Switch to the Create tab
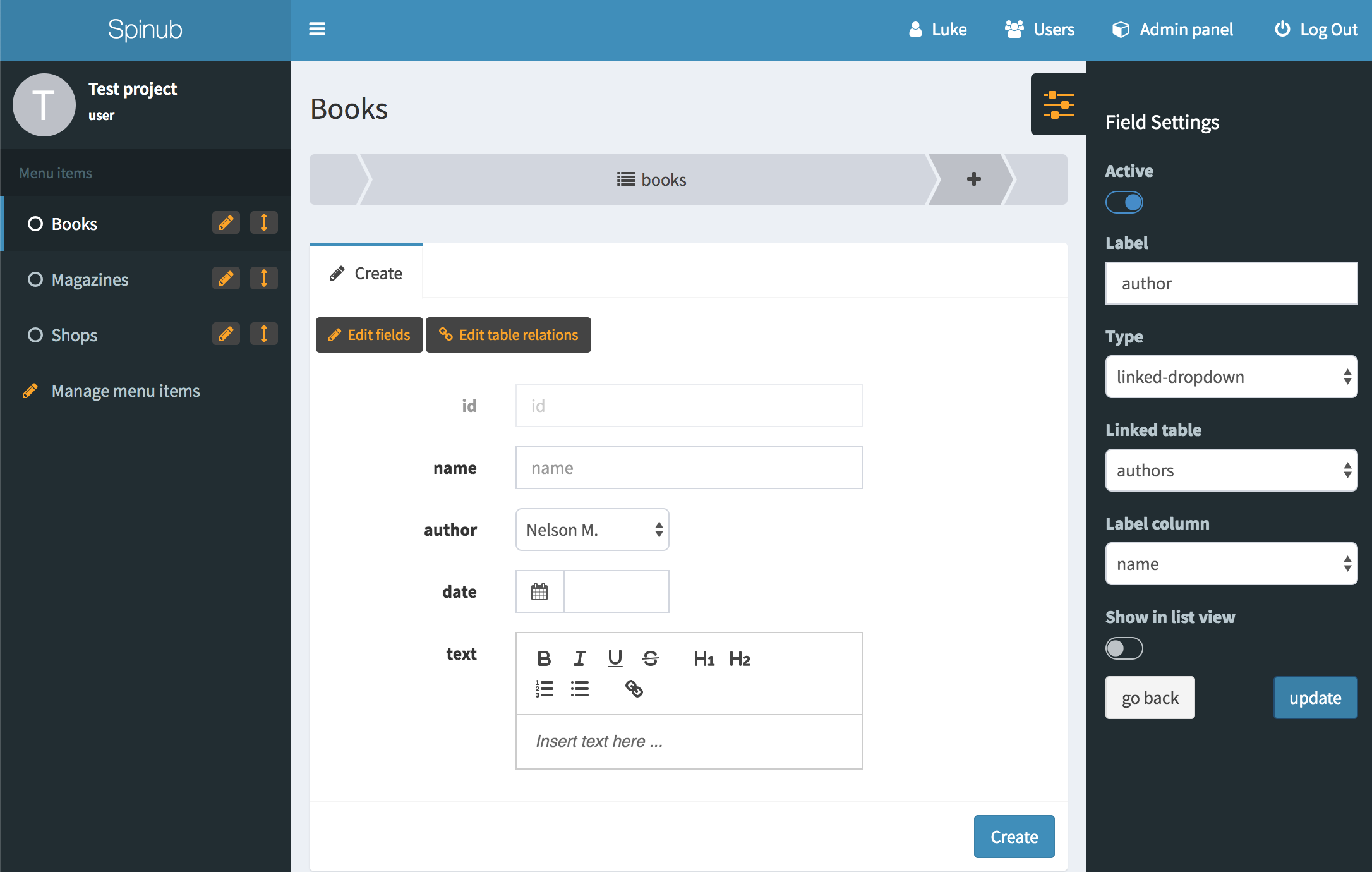 tap(366, 273)
